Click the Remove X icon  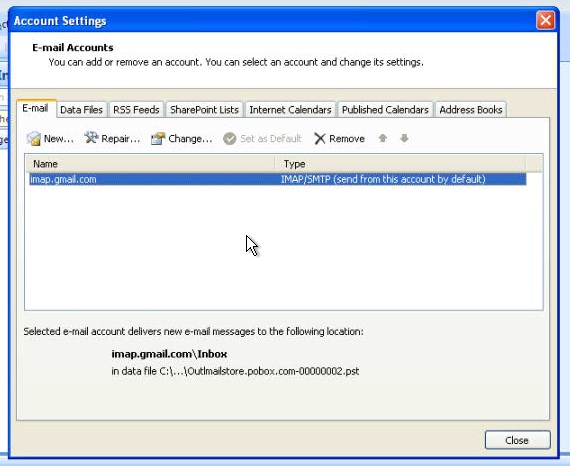[x=320, y=138]
